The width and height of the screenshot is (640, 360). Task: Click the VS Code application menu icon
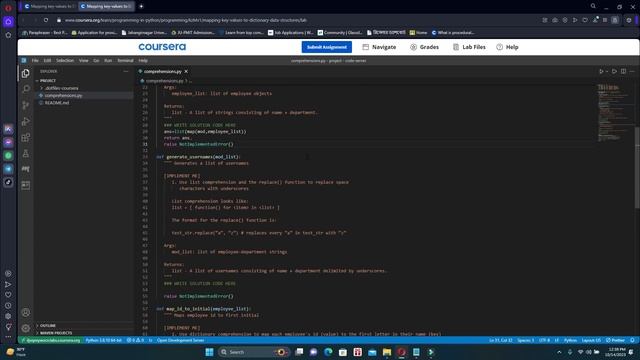click(24, 60)
